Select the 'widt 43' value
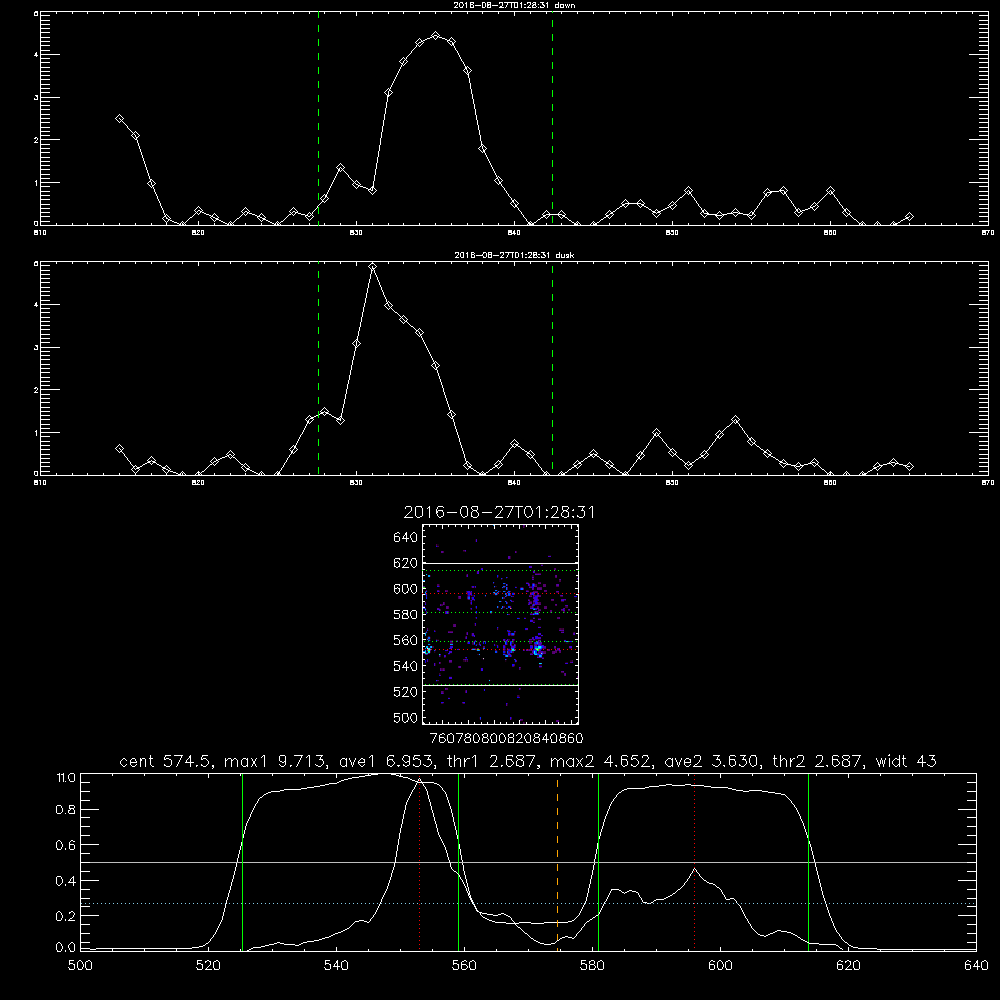This screenshot has width=1000, height=1000. [906, 761]
